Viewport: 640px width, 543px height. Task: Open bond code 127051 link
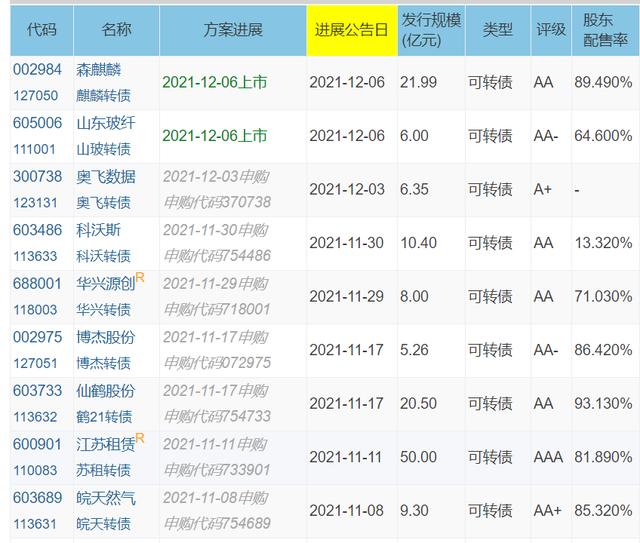click(35, 363)
